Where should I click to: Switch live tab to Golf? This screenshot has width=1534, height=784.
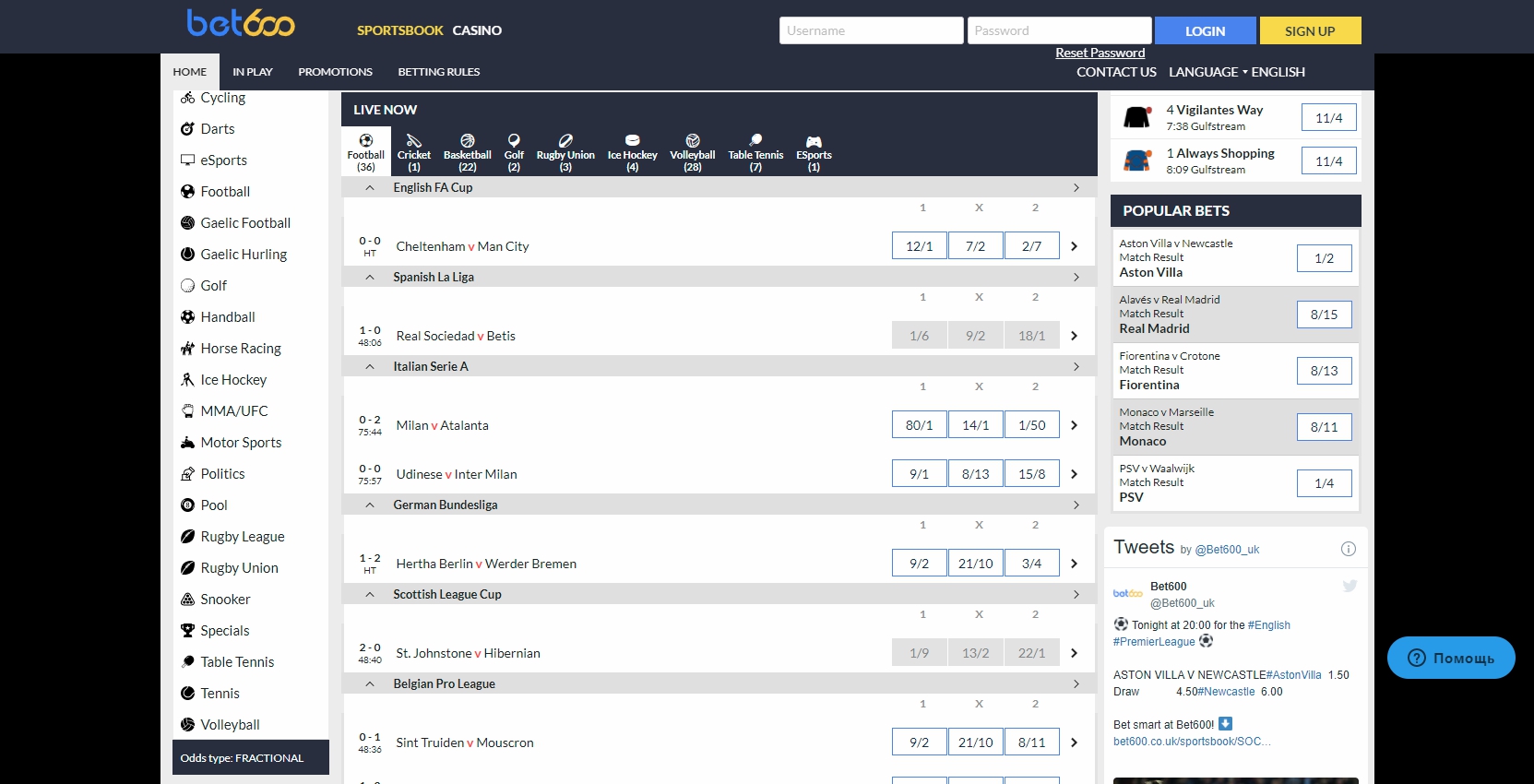click(x=514, y=152)
